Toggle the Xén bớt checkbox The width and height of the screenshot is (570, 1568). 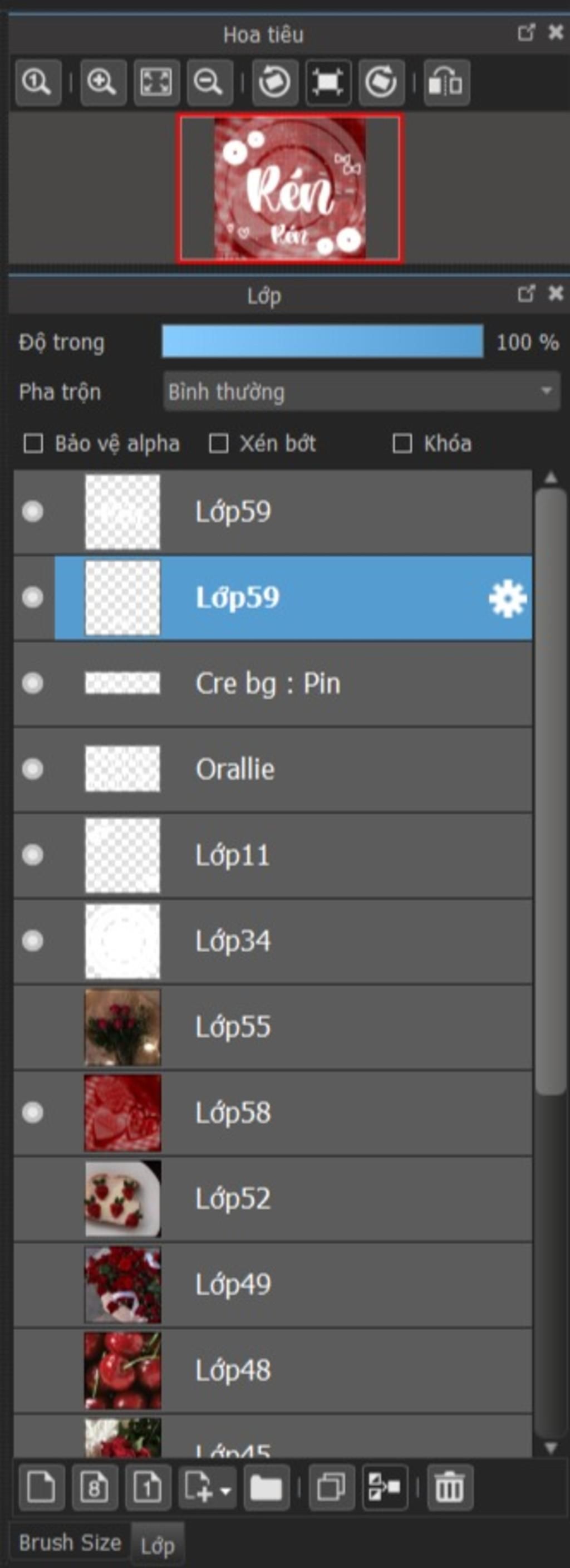[x=218, y=444]
